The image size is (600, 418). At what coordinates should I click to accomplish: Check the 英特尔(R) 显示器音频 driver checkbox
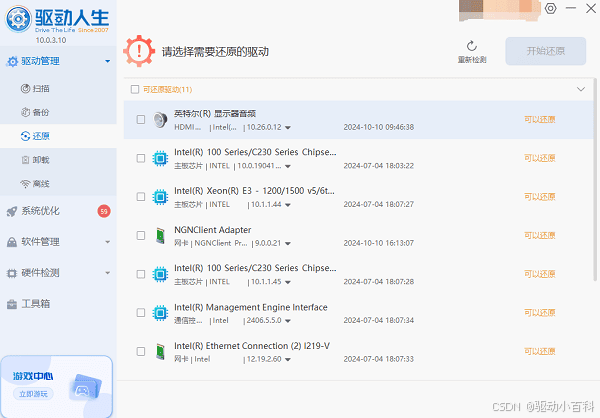(141, 120)
